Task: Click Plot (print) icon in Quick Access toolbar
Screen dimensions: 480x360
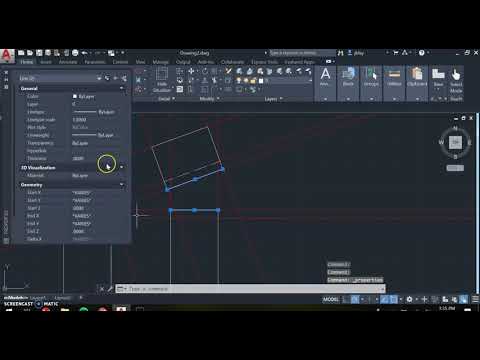Action: (75, 53)
